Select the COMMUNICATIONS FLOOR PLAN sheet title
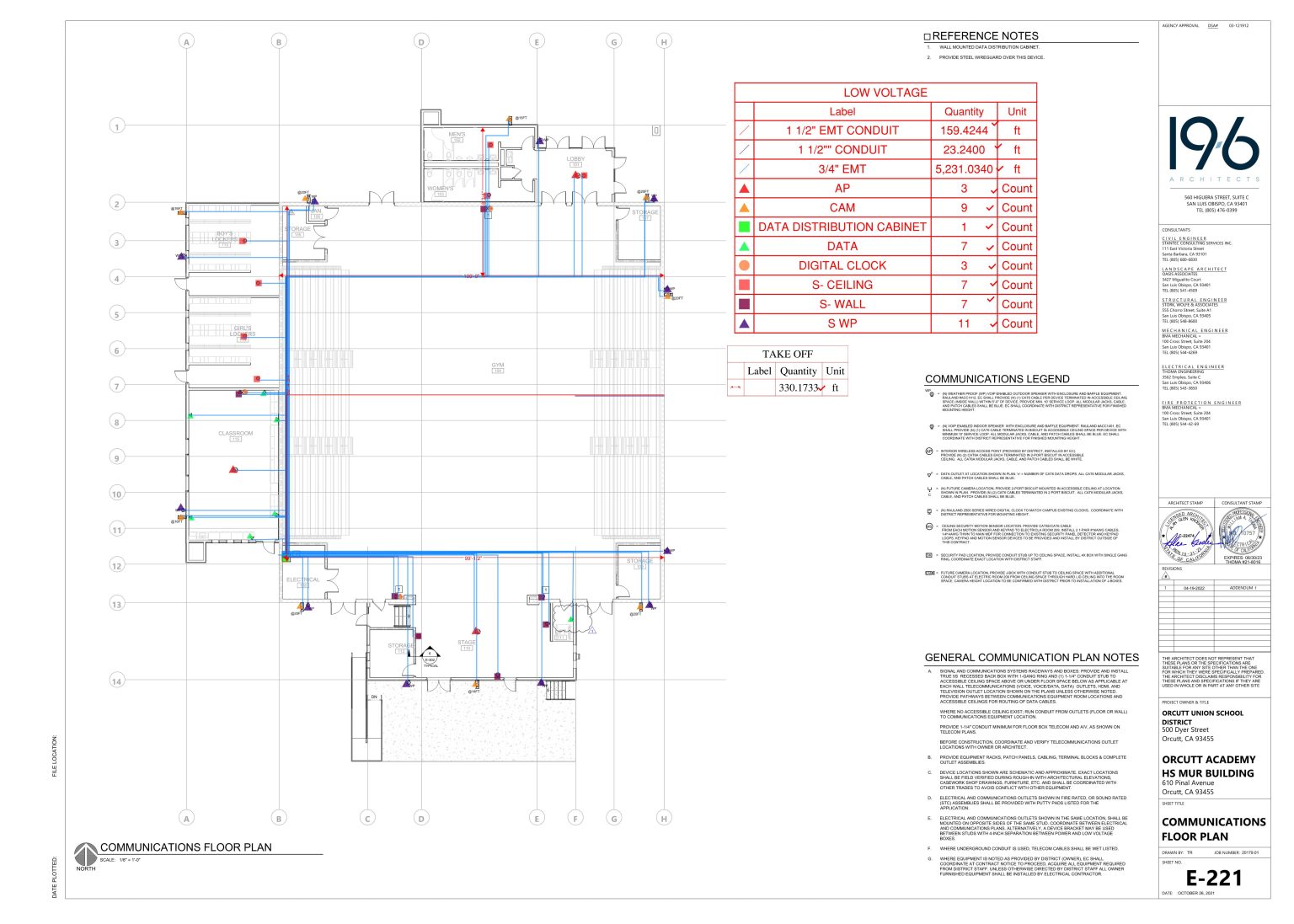The width and height of the screenshot is (1294, 924). click(x=1213, y=829)
